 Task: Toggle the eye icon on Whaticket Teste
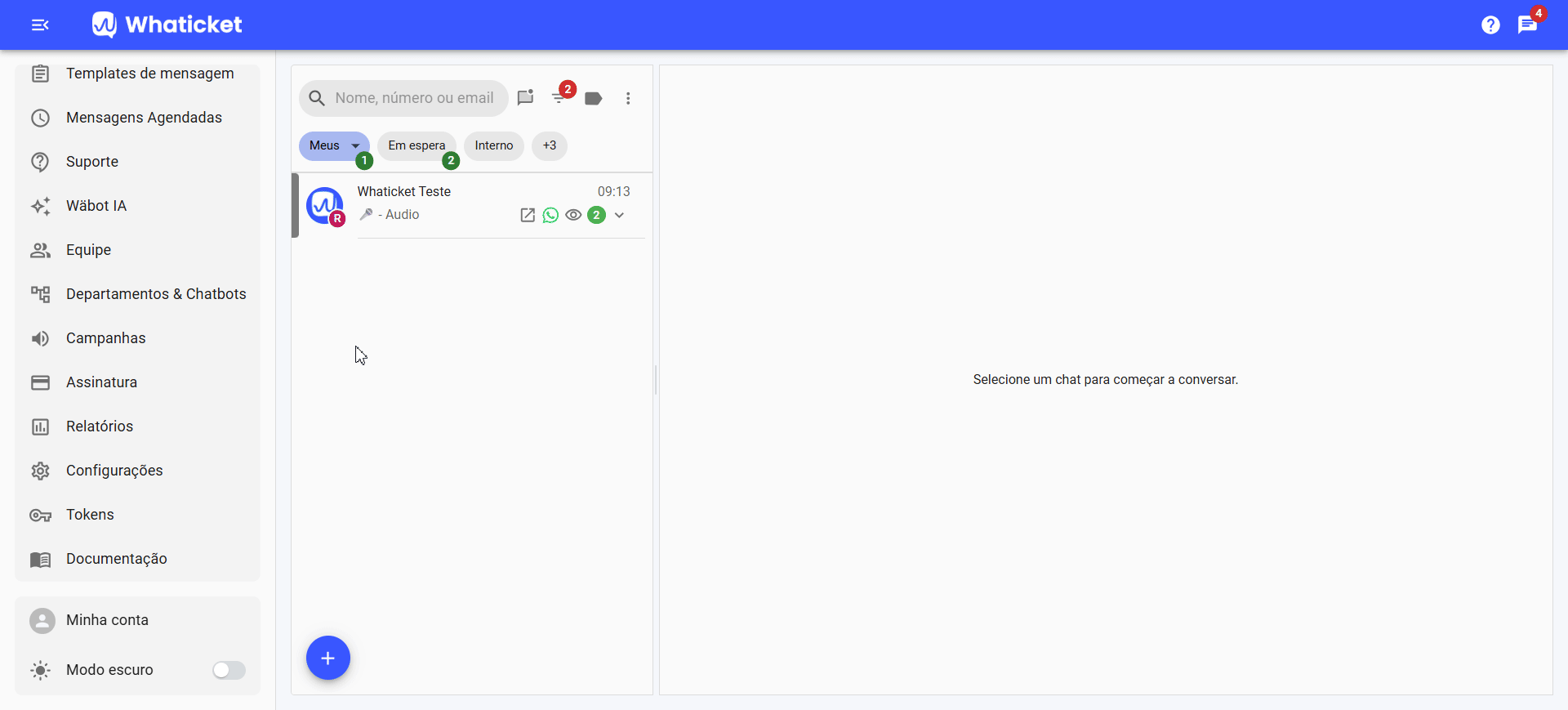point(573,215)
